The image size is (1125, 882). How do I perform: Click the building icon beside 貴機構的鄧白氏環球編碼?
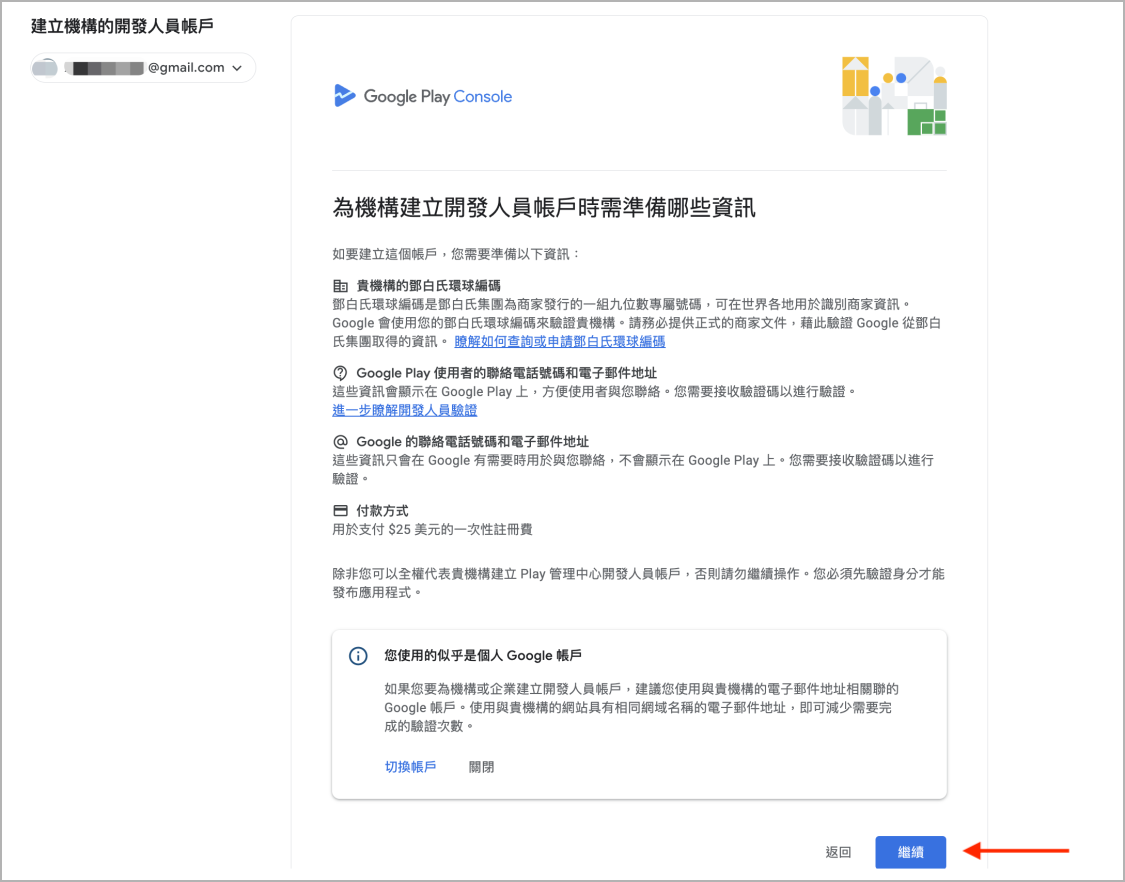(340, 286)
